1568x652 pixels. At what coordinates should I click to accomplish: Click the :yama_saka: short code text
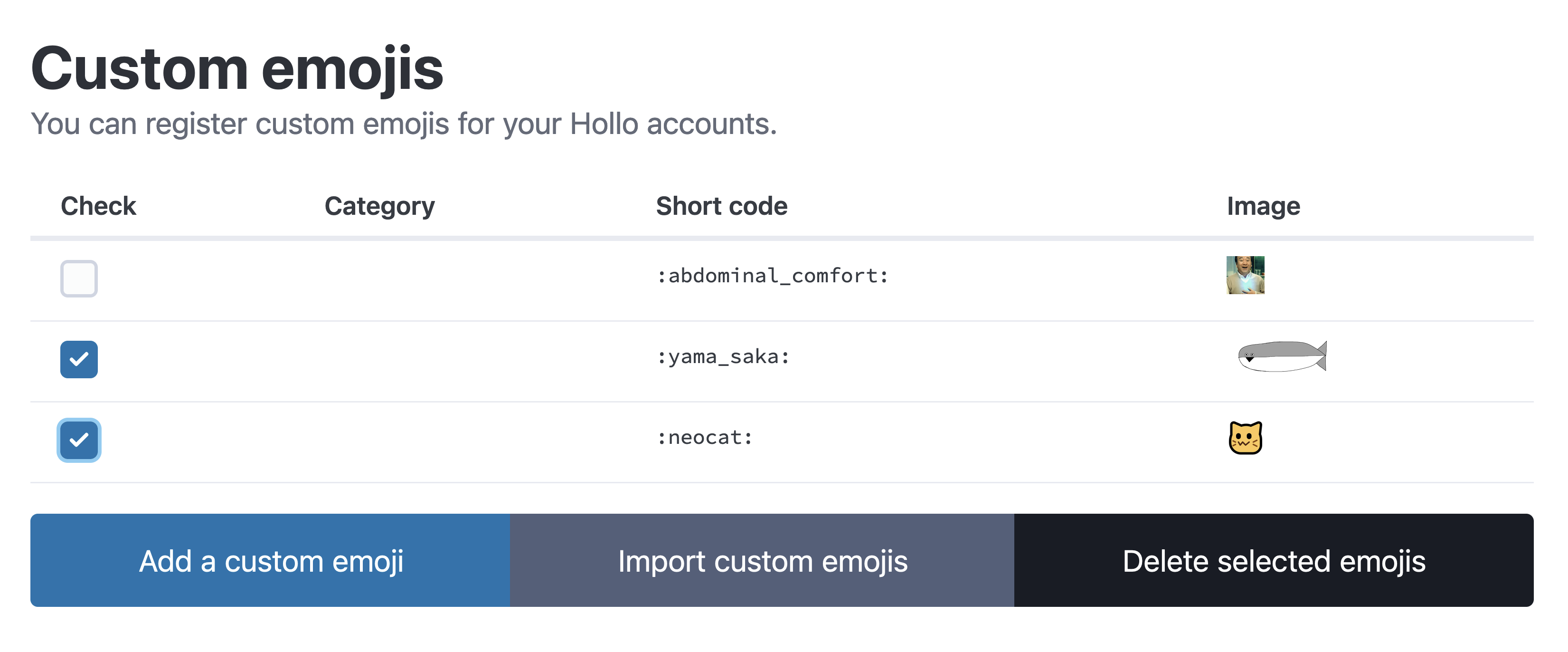click(x=723, y=356)
